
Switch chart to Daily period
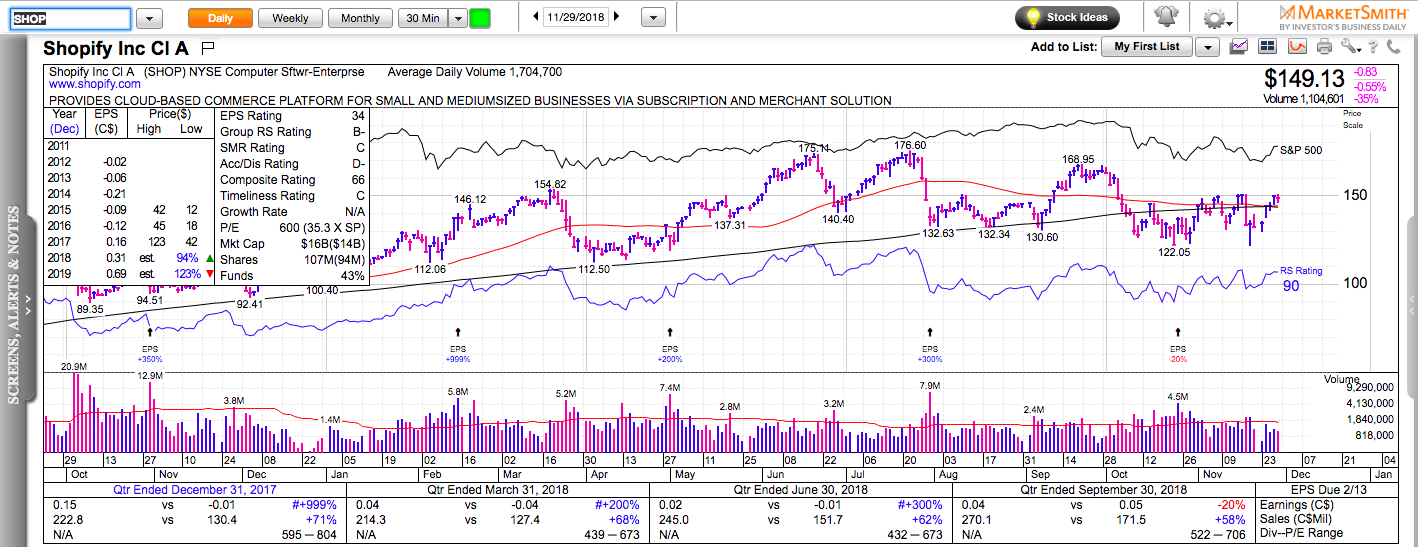220,18
